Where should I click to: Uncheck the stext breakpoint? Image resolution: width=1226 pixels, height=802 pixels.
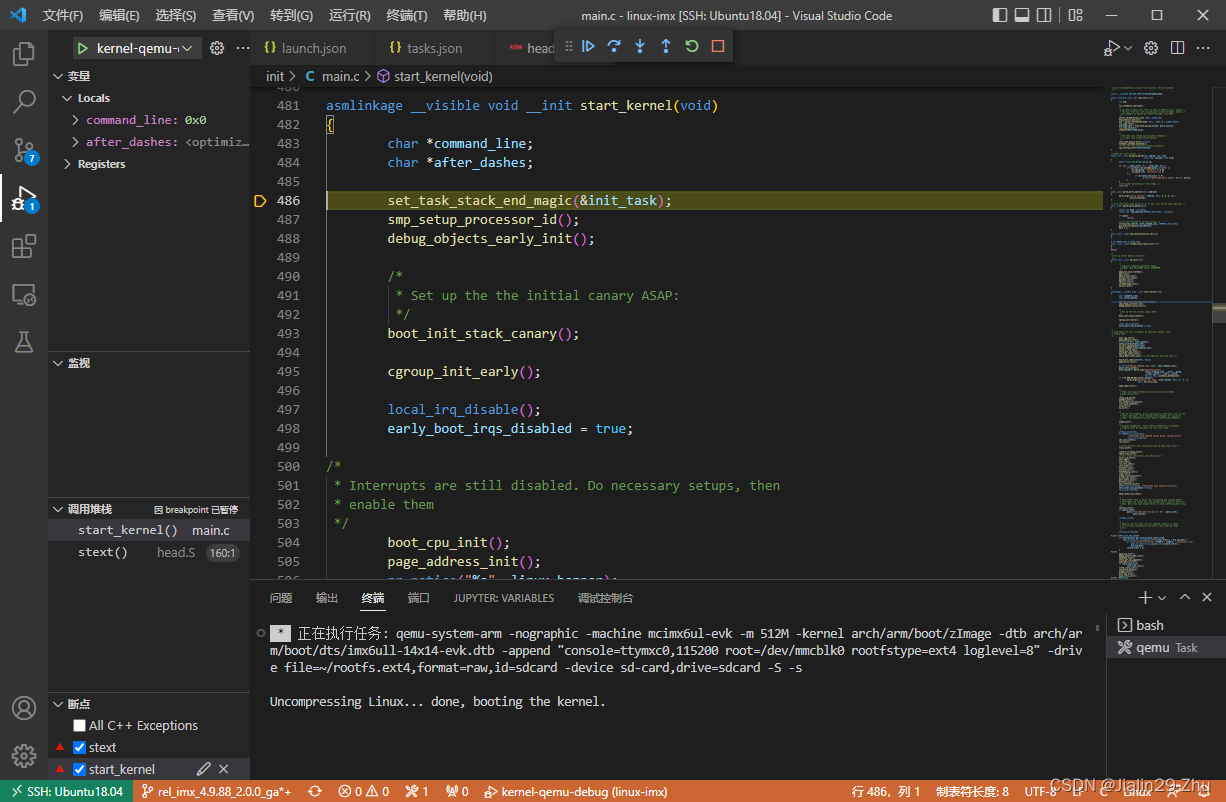click(x=80, y=747)
